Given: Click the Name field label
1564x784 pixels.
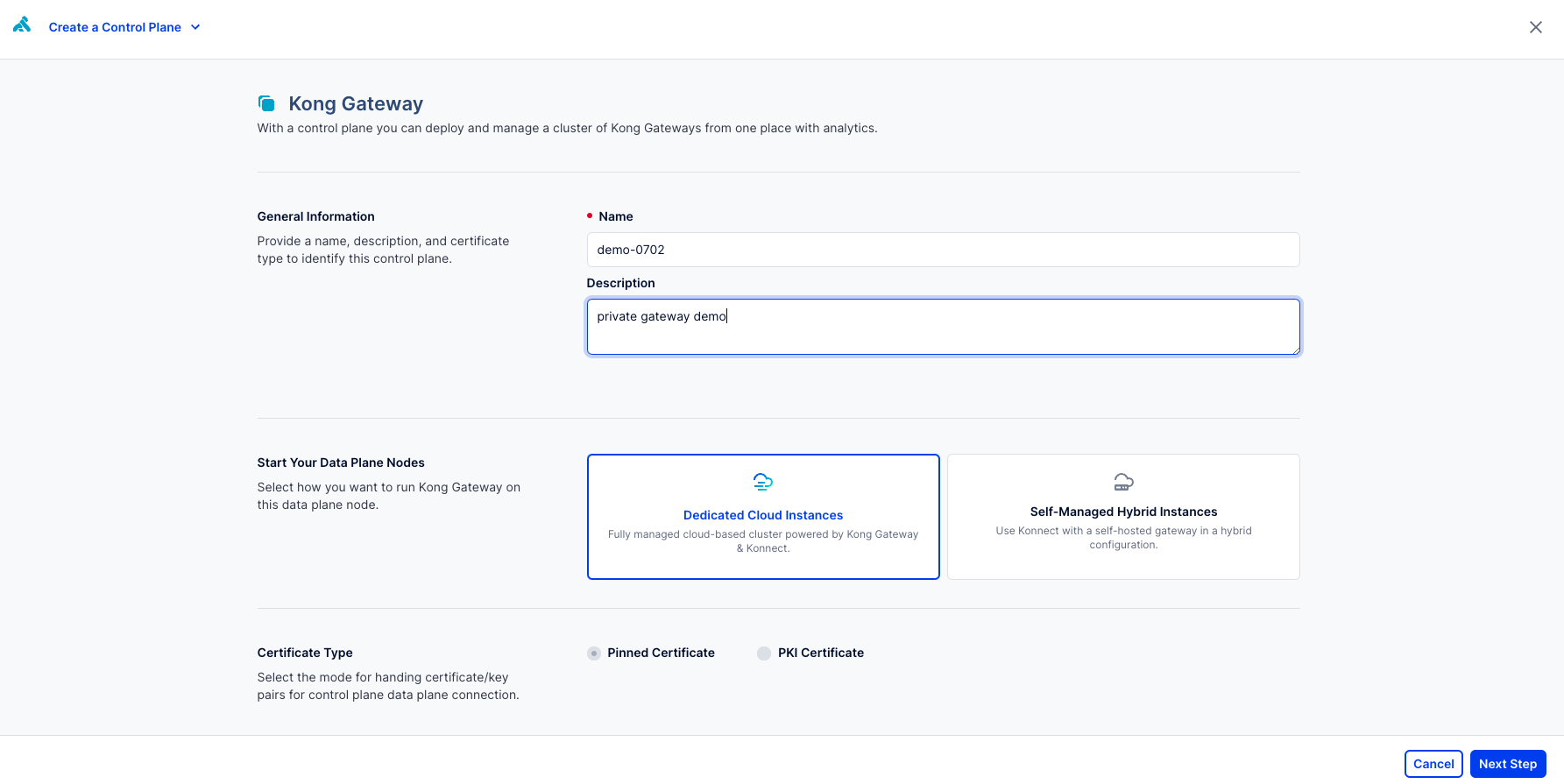Looking at the screenshot, I should tap(616, 216).
